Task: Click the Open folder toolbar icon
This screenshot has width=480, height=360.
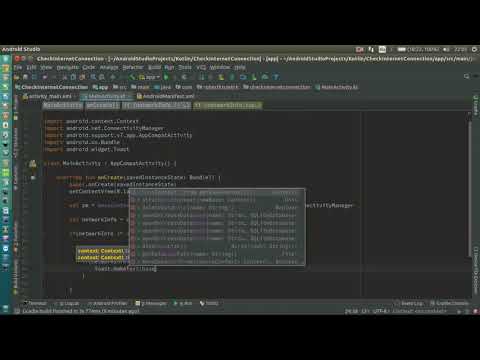Action: click(x=17, y=77)
